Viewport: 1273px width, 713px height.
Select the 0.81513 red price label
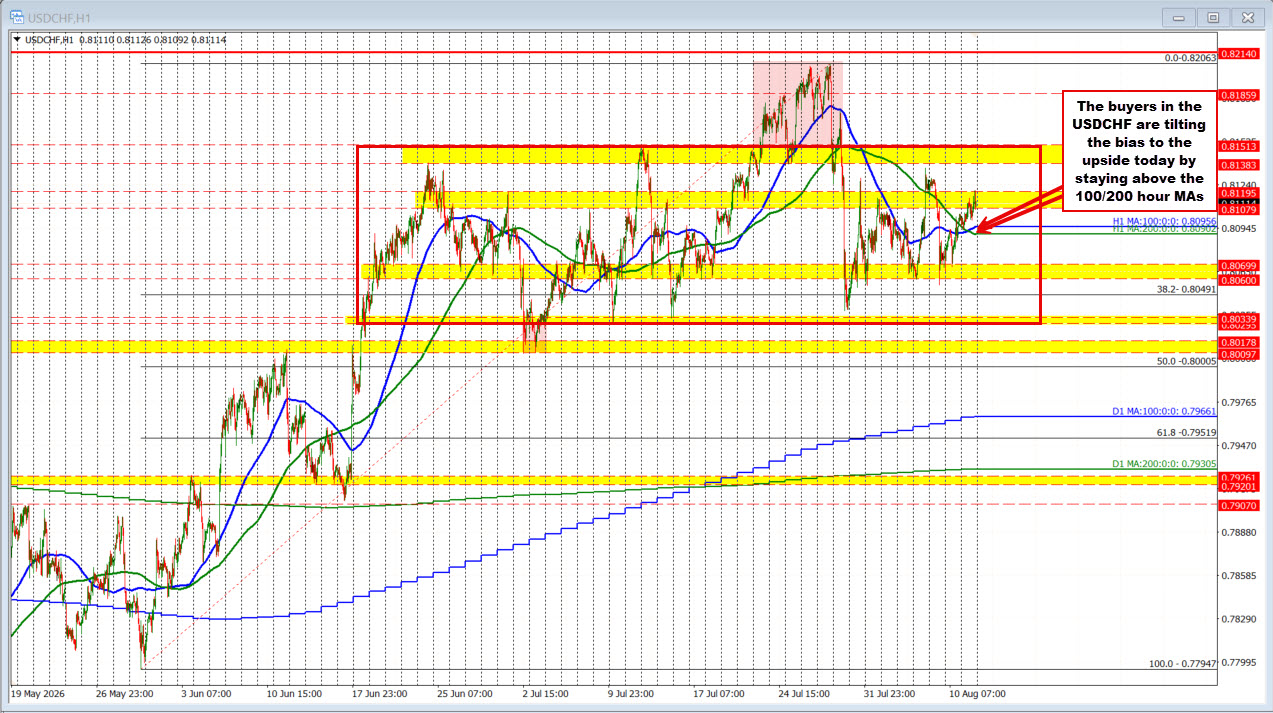[1237, 146]
